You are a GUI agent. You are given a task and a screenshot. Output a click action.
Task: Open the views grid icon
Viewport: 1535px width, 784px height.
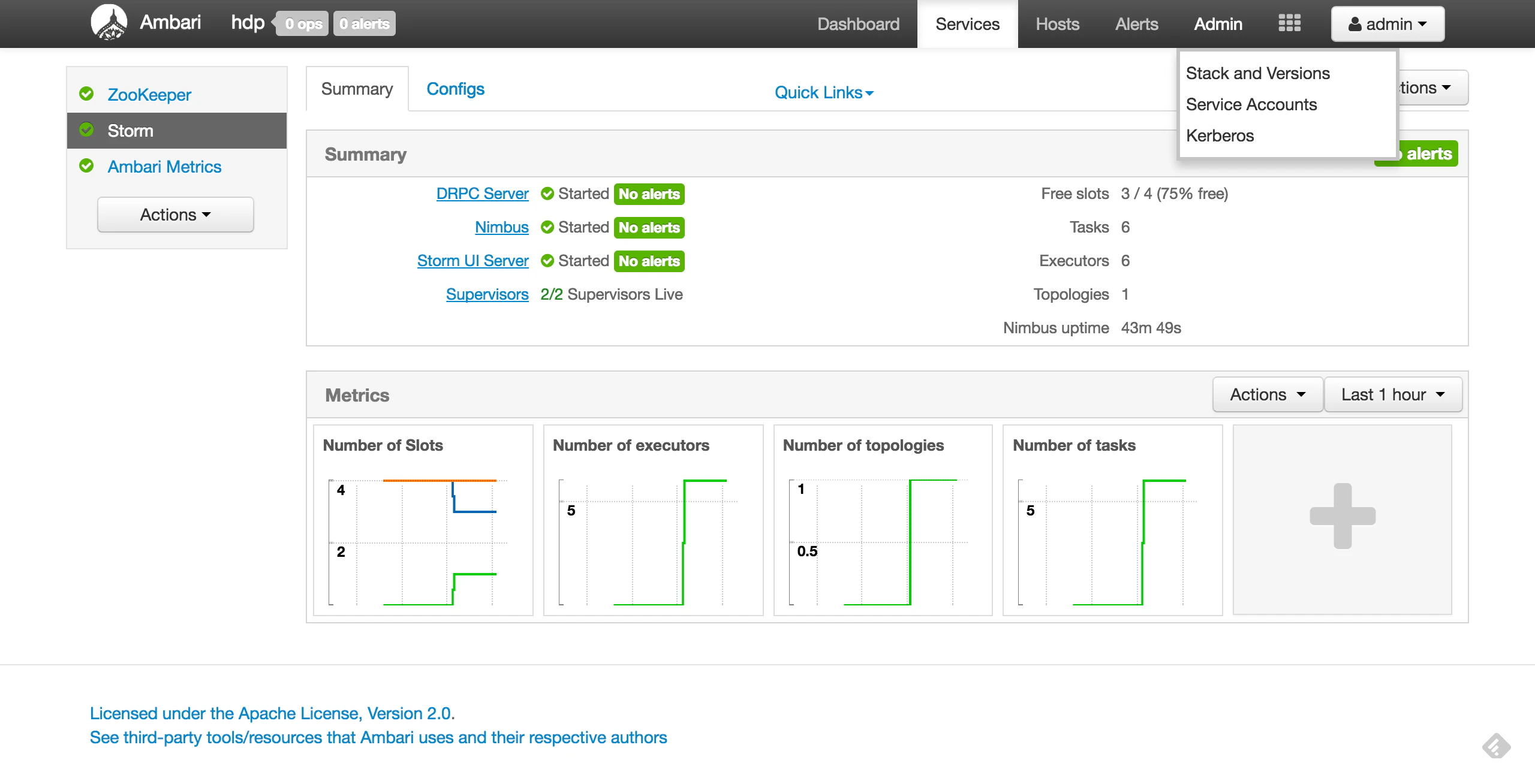pos(1289,23)
